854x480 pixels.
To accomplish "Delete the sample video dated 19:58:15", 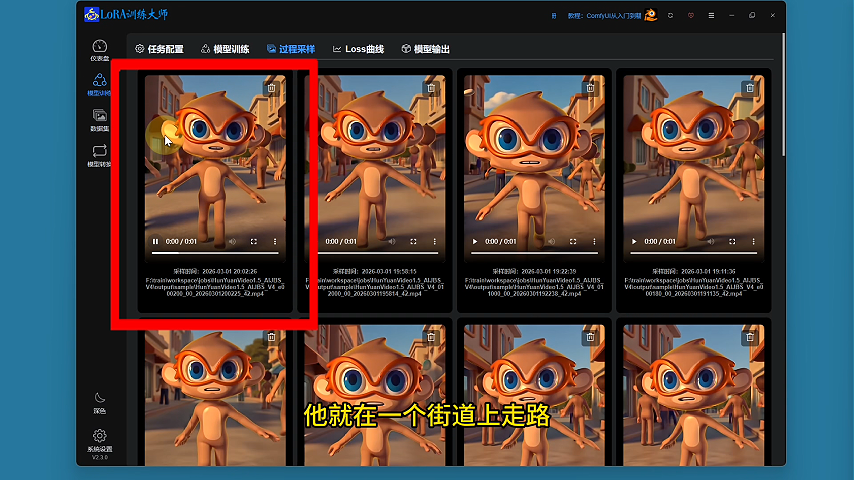I will pos(431,88).
